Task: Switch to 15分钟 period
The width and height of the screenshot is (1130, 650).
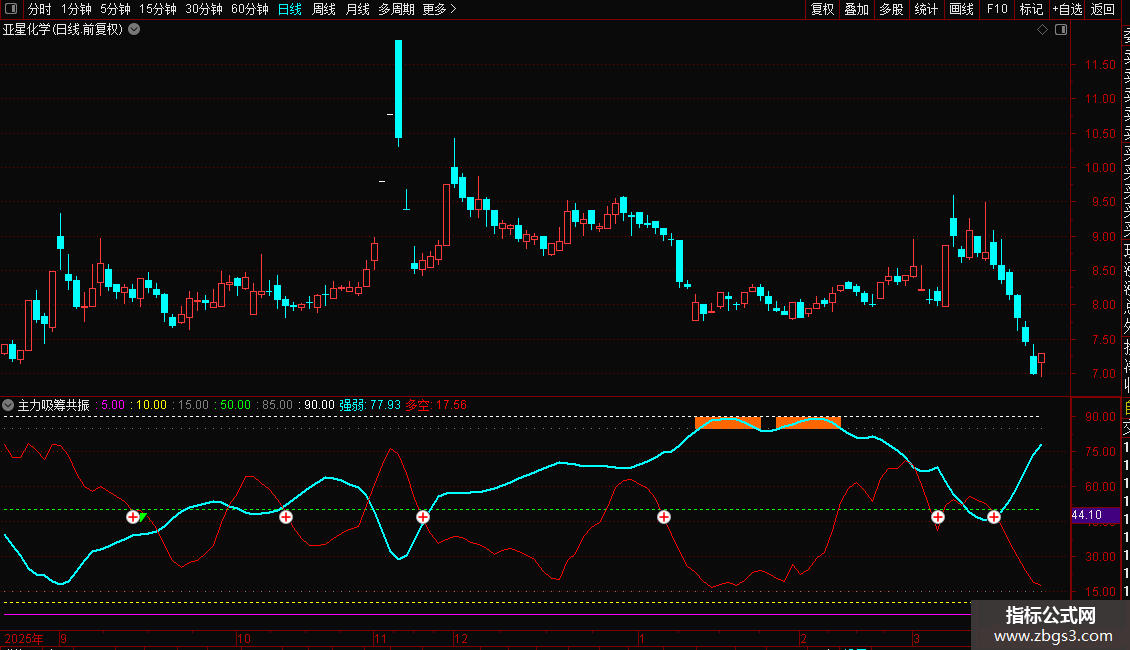Action: click(x=158, y=9)
